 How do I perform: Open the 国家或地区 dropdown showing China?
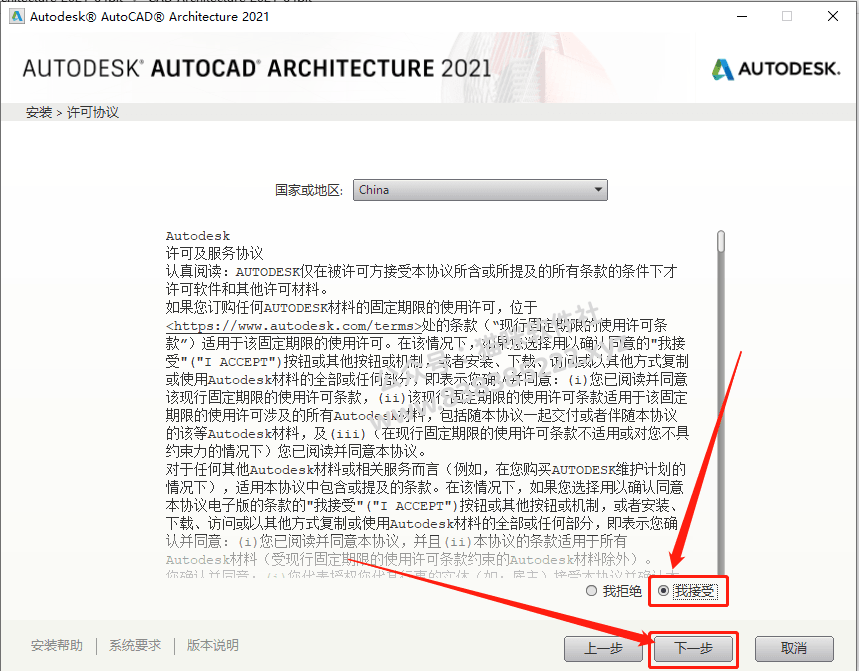point(480,190)
